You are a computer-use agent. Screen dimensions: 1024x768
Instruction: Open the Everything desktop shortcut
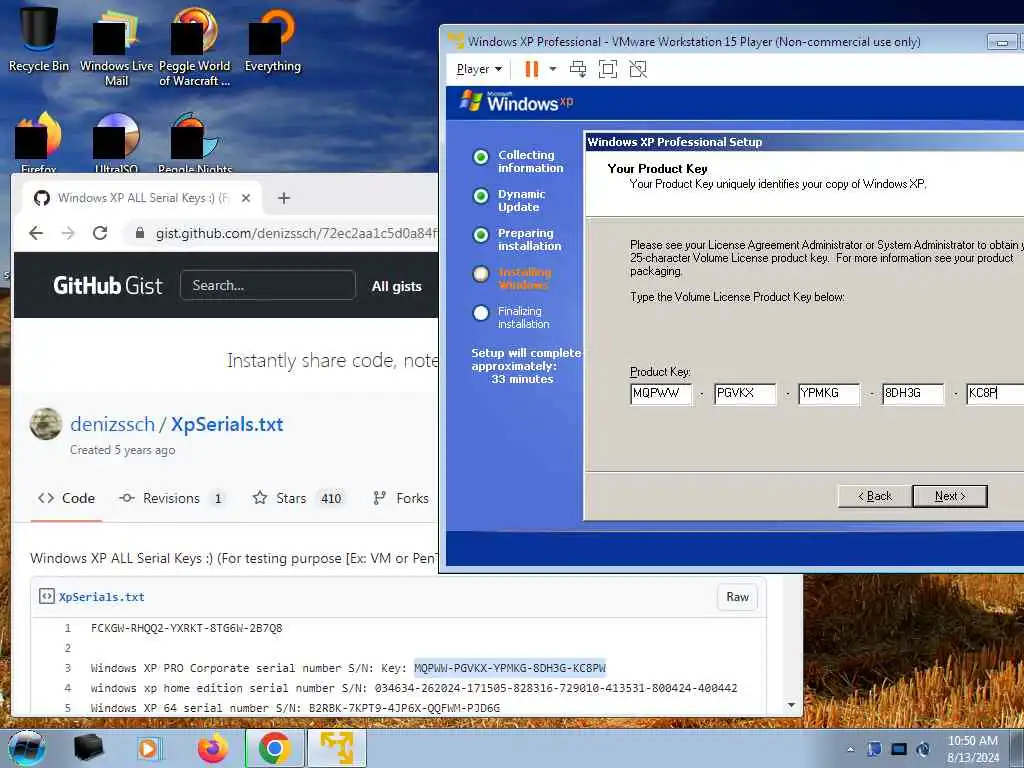point(272,39)
